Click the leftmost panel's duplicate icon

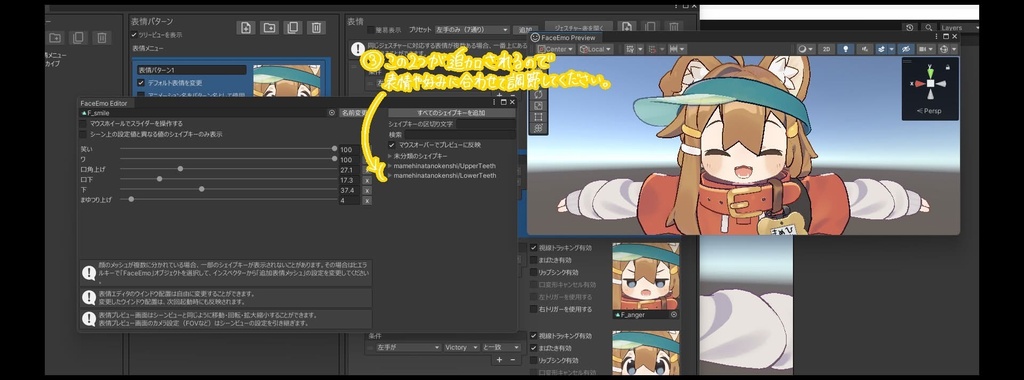(x=78, y=38)
